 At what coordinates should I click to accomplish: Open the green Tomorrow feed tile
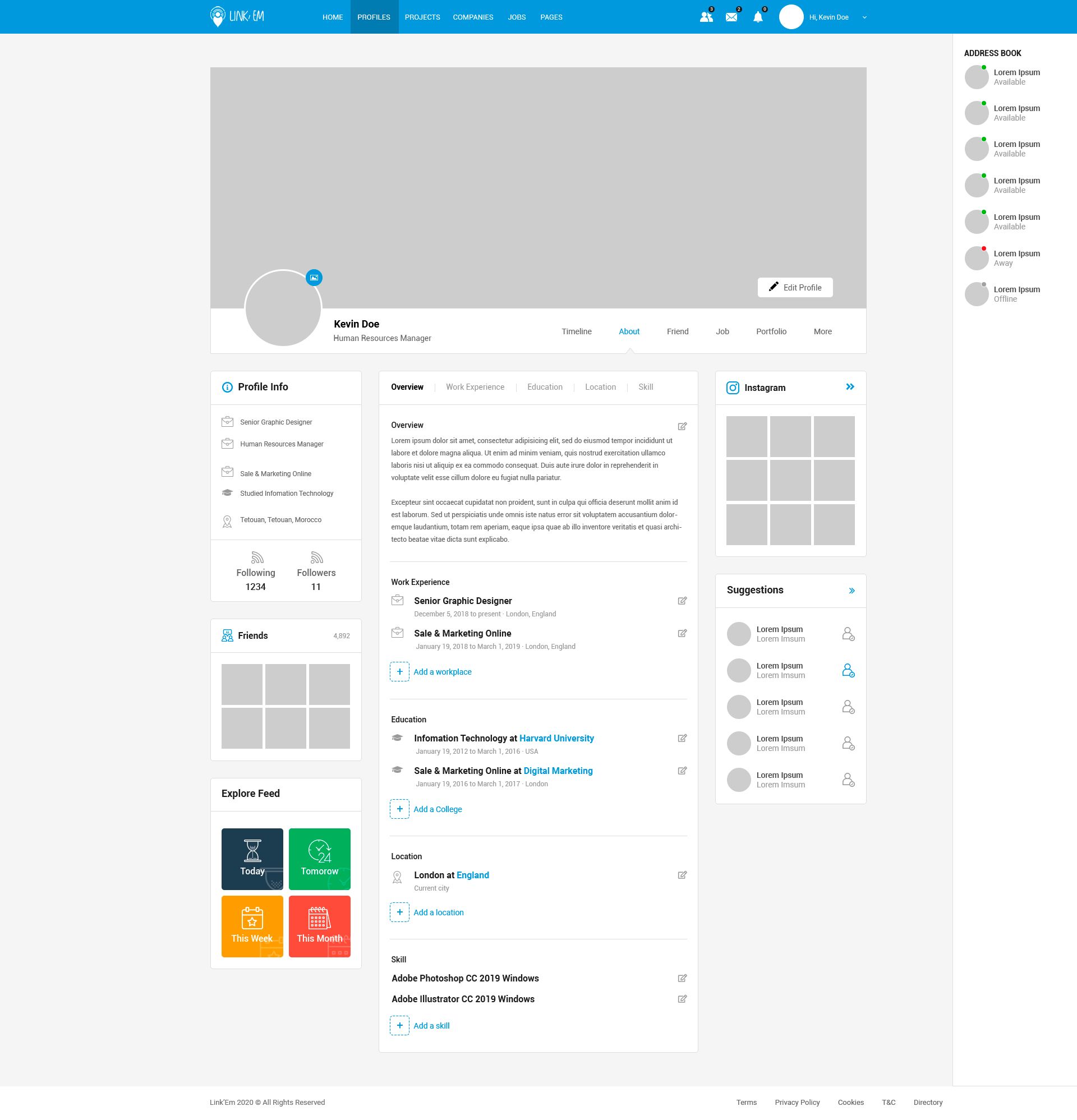click(320, 859)
